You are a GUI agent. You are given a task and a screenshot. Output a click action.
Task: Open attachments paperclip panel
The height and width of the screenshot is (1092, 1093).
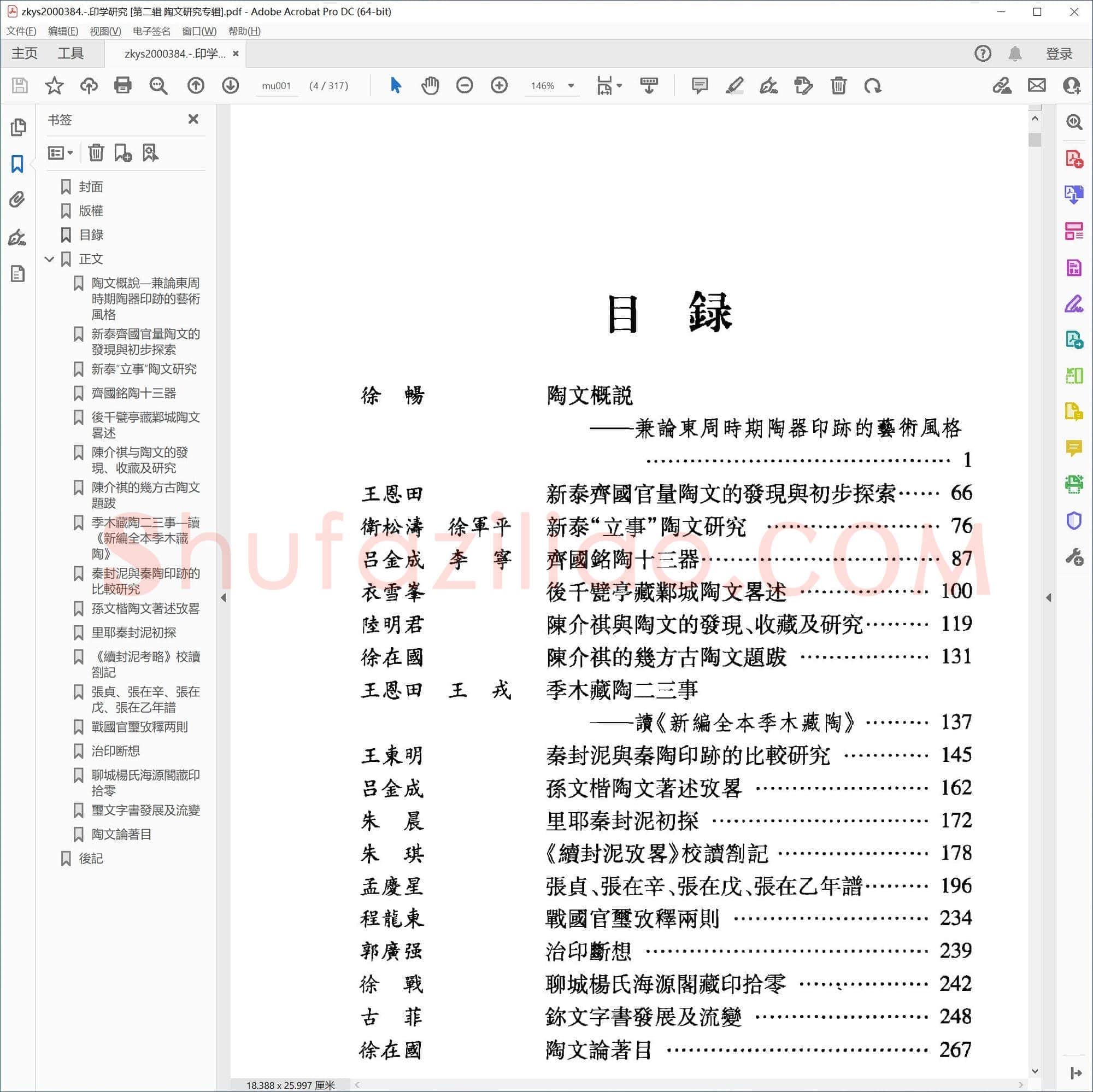(17, 199)
